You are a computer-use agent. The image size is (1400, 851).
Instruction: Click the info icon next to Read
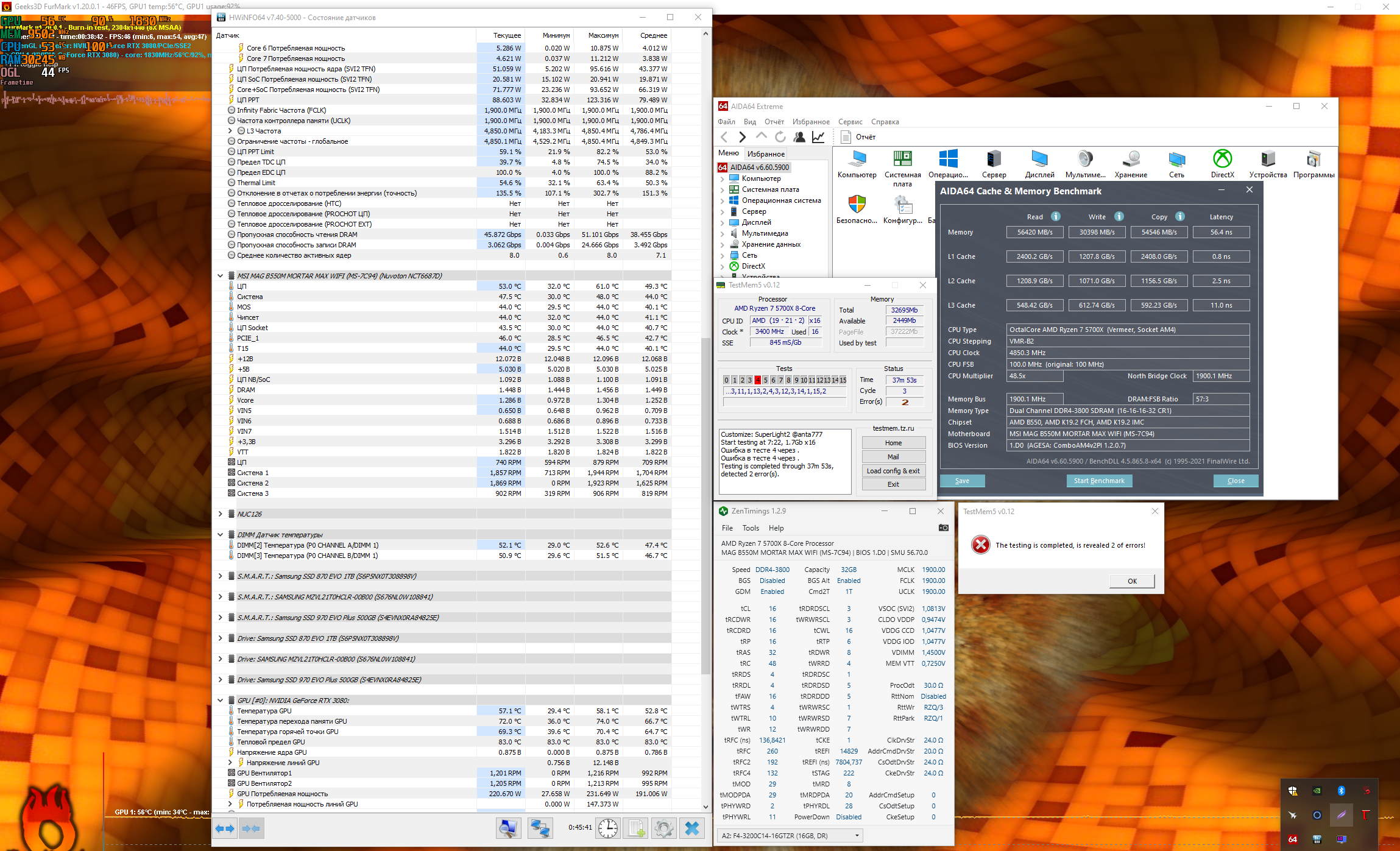(1056, 216)
